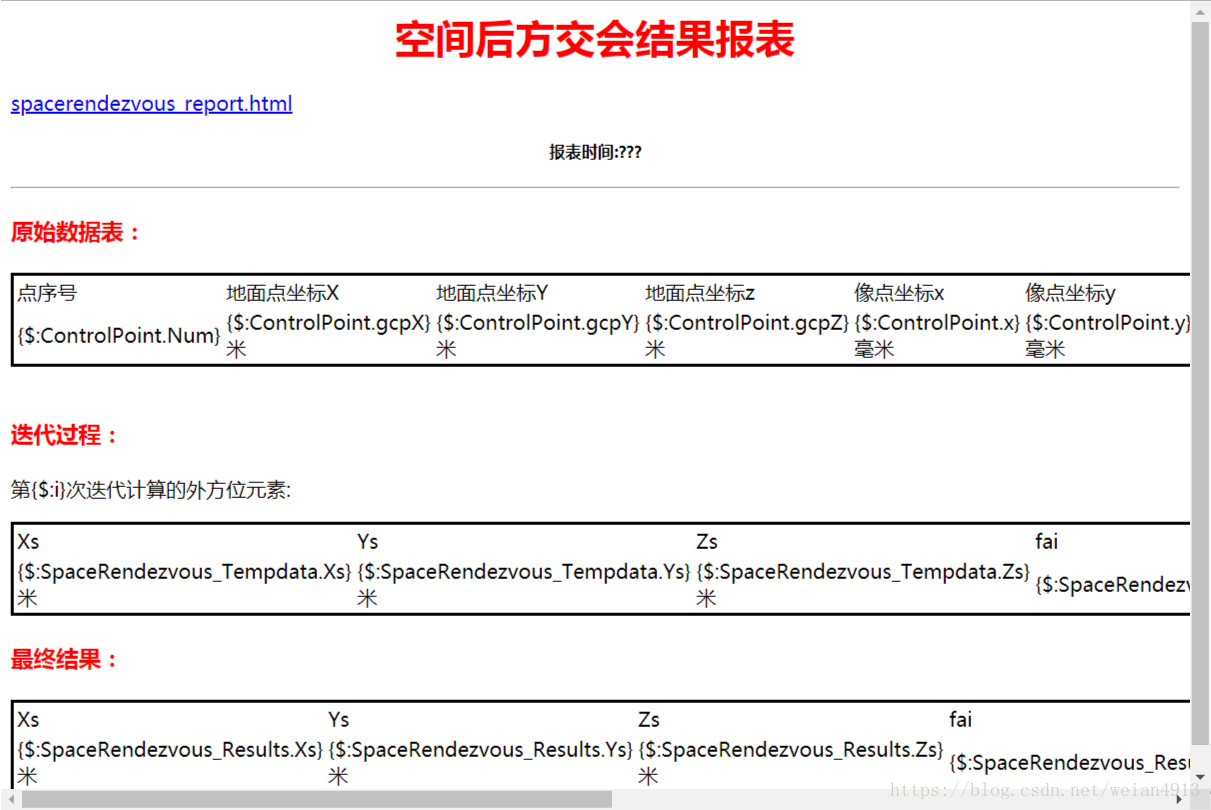1211x810 pixels.
Task: Click the {$:ControlPoint.Num} cell
Action: pyautogui.click(x=119, y=336)
